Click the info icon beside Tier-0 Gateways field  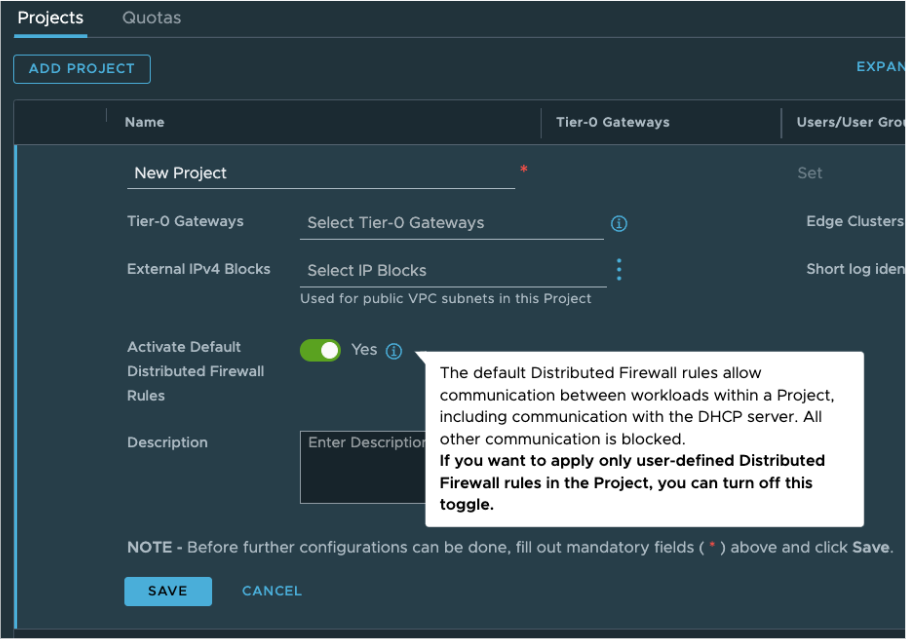pos(619,224)
